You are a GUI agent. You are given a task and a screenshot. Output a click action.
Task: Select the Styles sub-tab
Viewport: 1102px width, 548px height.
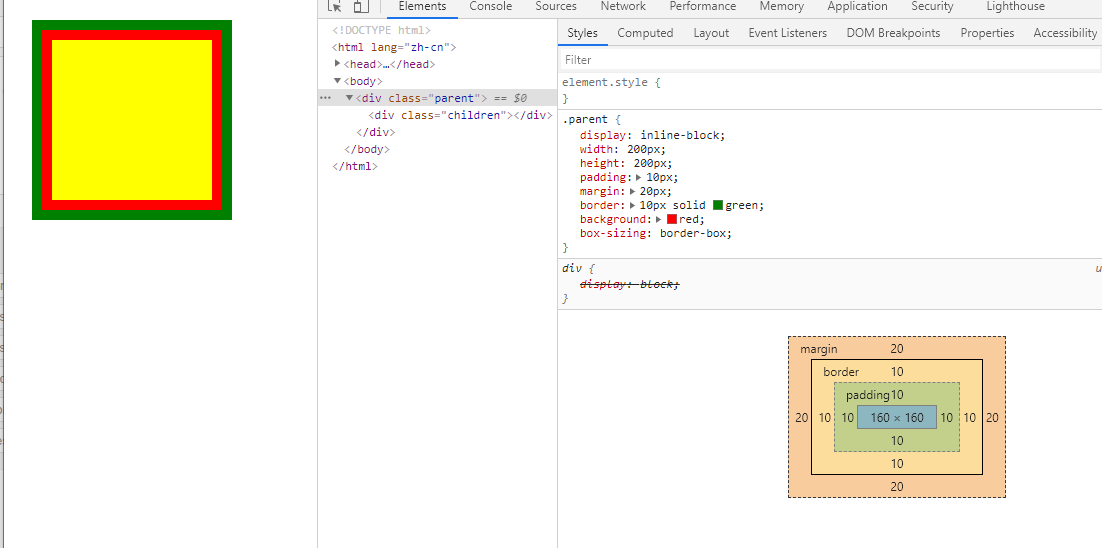[x=583, y=33]
